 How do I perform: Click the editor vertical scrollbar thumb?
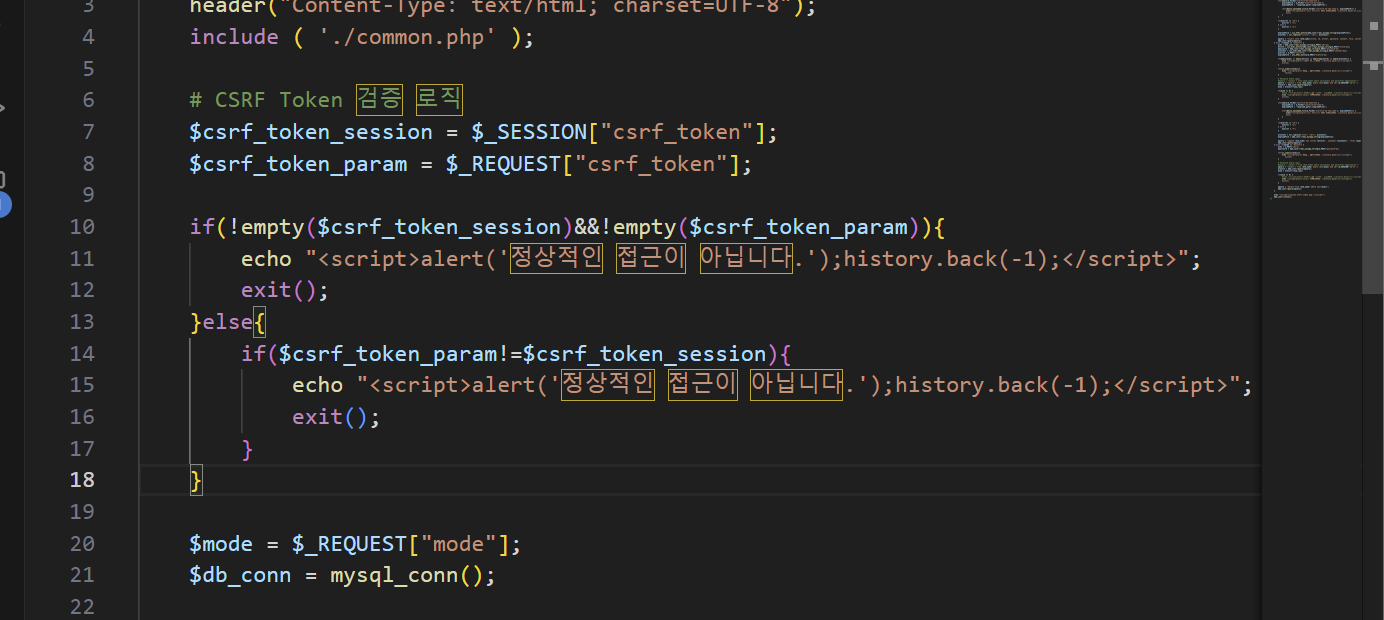pyautogui.click(x=1372, y=147)
